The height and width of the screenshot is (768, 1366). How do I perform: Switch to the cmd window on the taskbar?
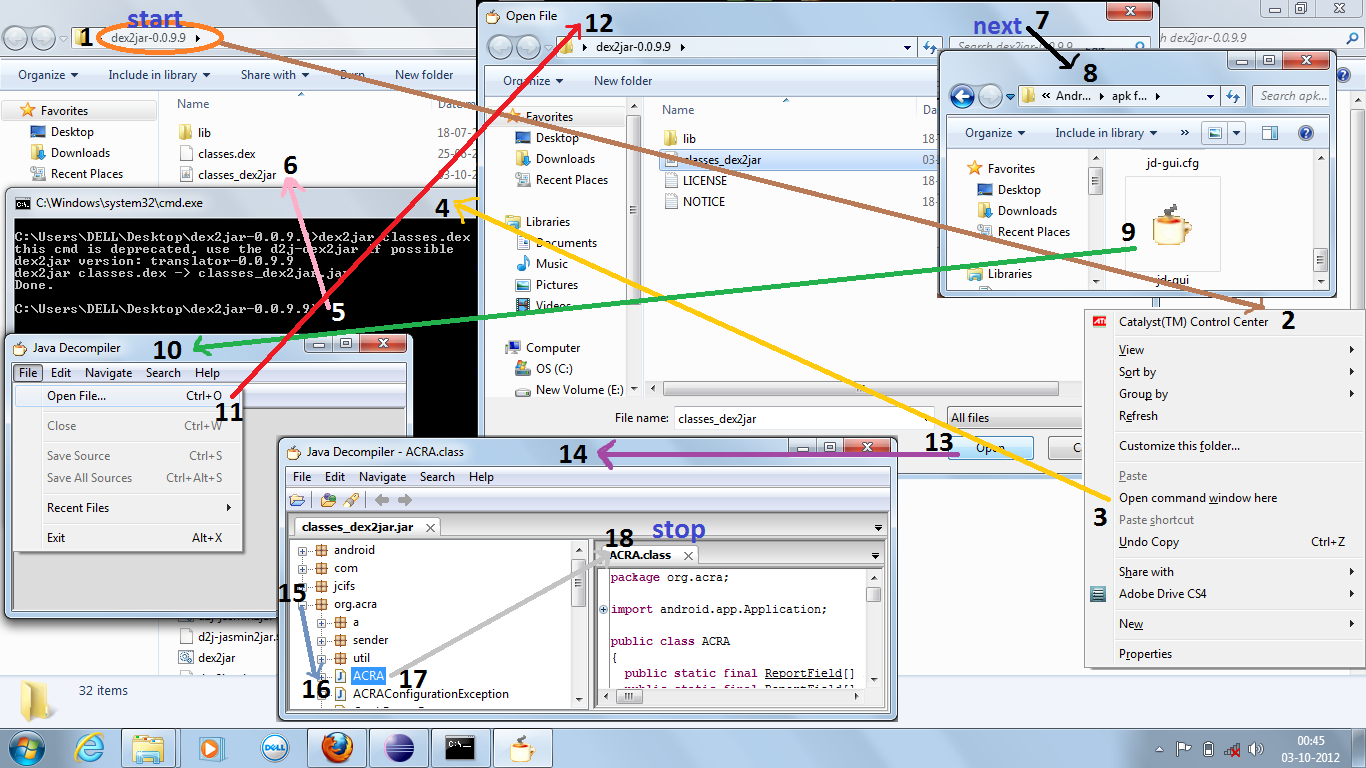(x=462, y=748)
